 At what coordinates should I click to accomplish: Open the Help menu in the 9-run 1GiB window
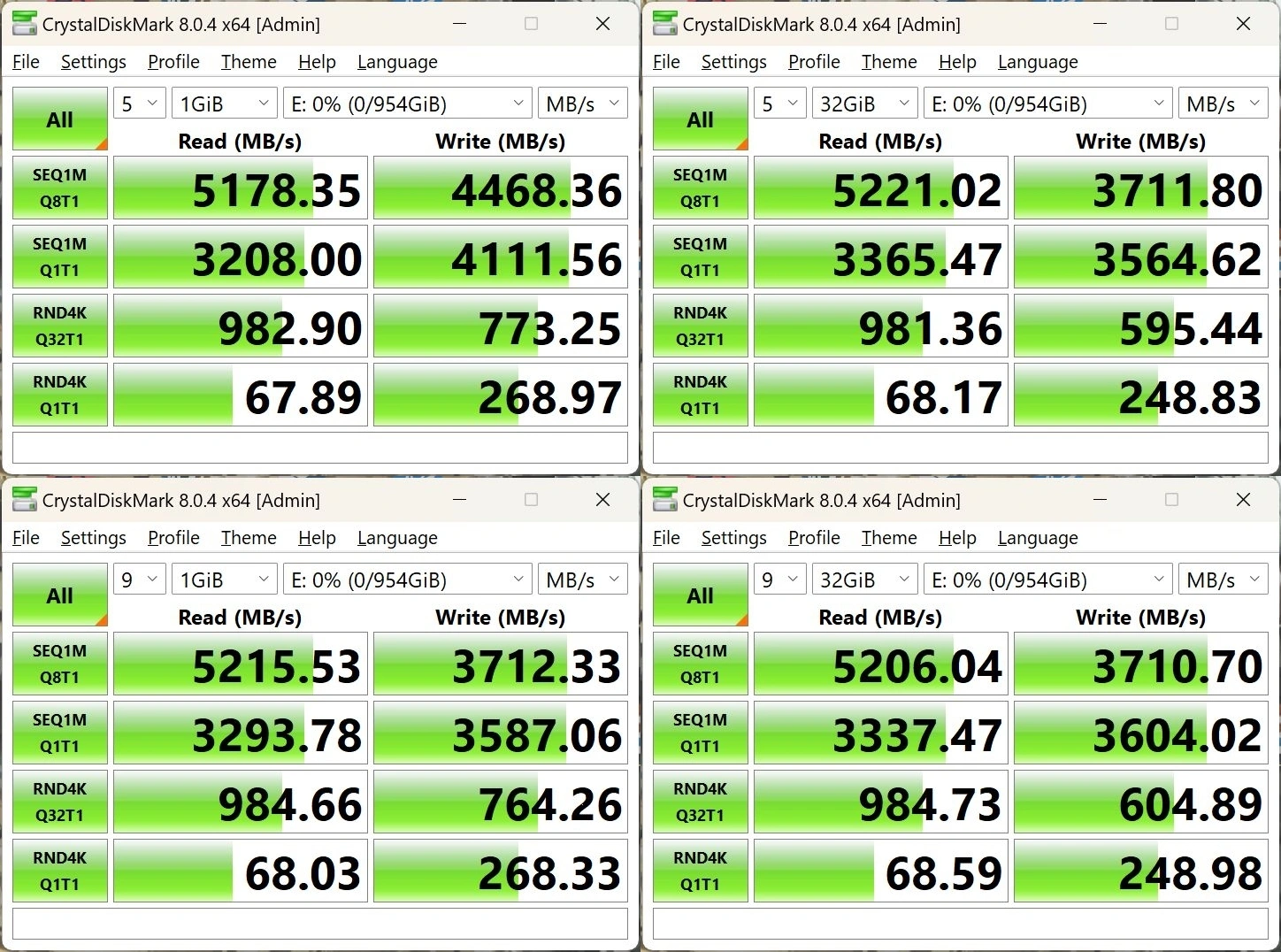click(x=317, y=538)
